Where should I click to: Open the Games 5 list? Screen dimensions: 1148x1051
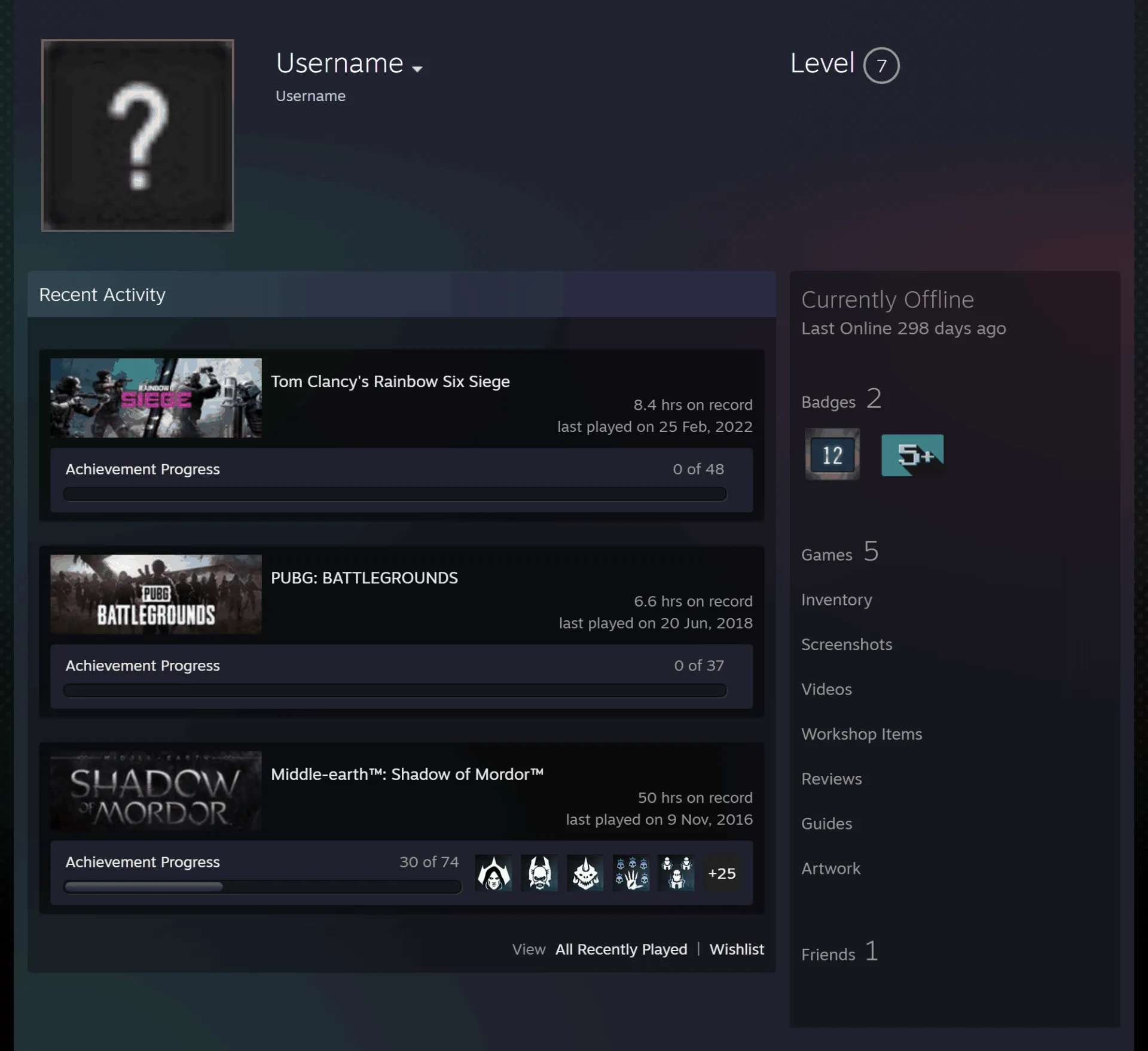coord(840,552)
